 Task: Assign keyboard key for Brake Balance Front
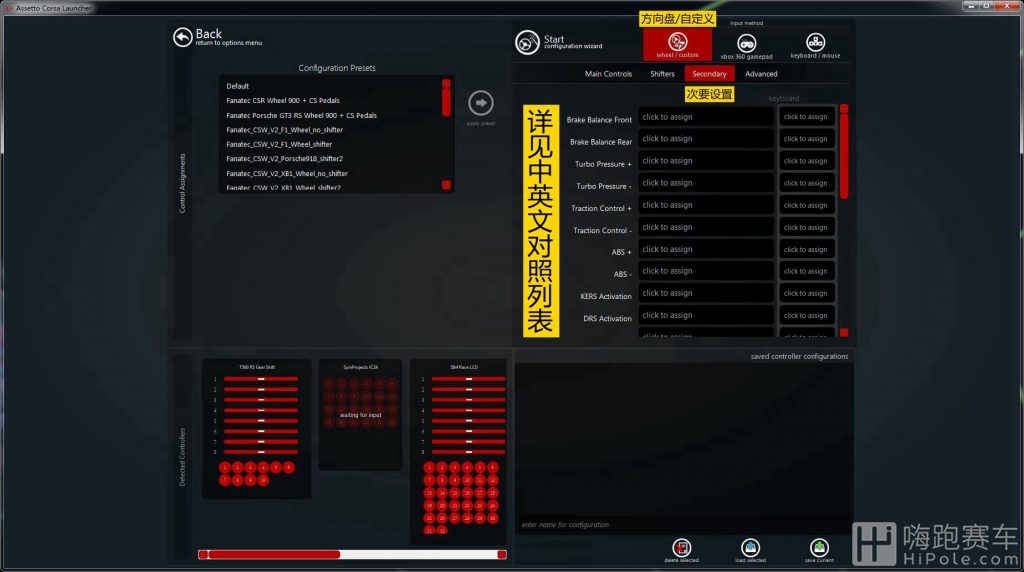806,117
